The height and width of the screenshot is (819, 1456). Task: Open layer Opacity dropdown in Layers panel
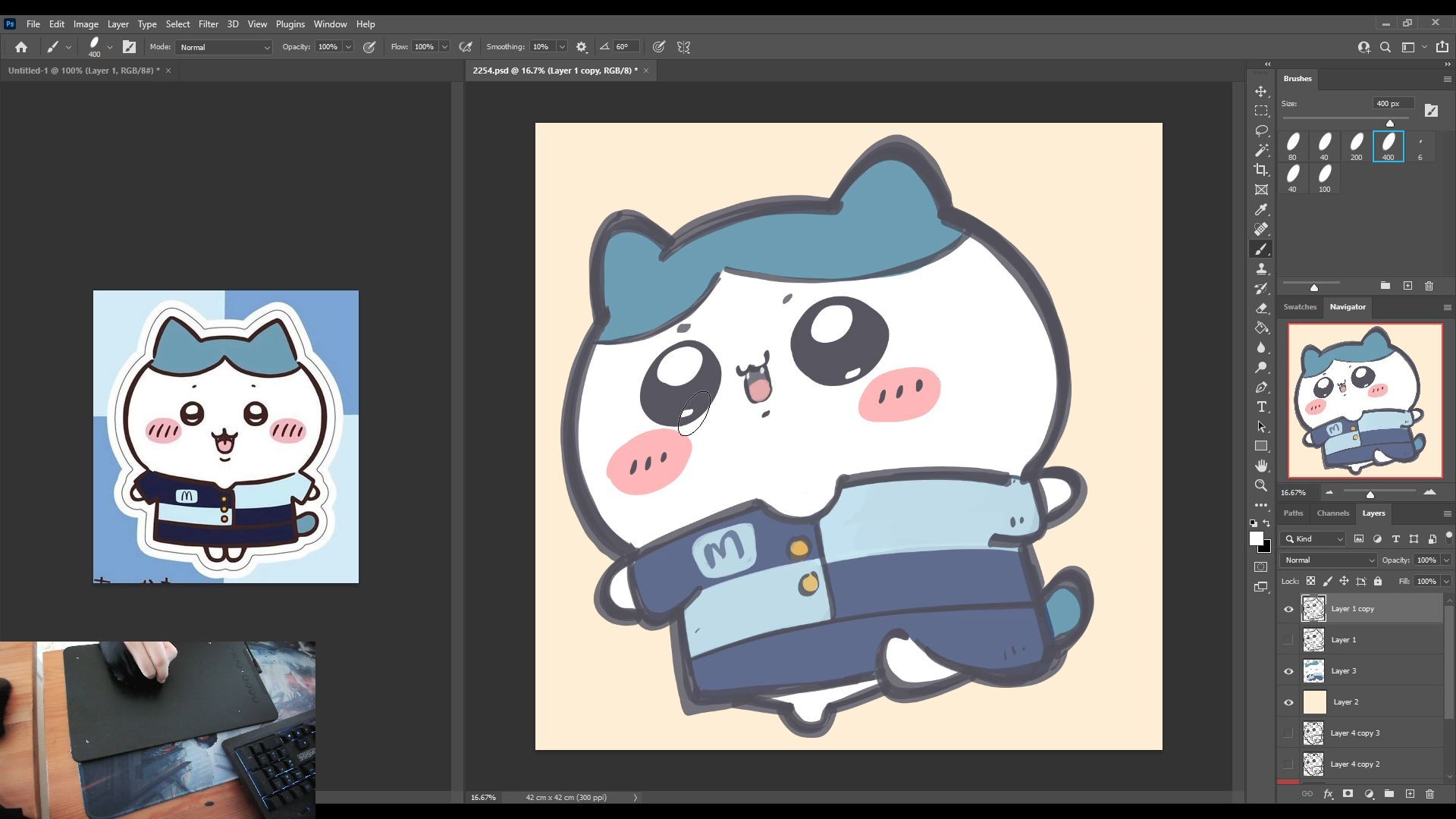tap(1446, 560)
